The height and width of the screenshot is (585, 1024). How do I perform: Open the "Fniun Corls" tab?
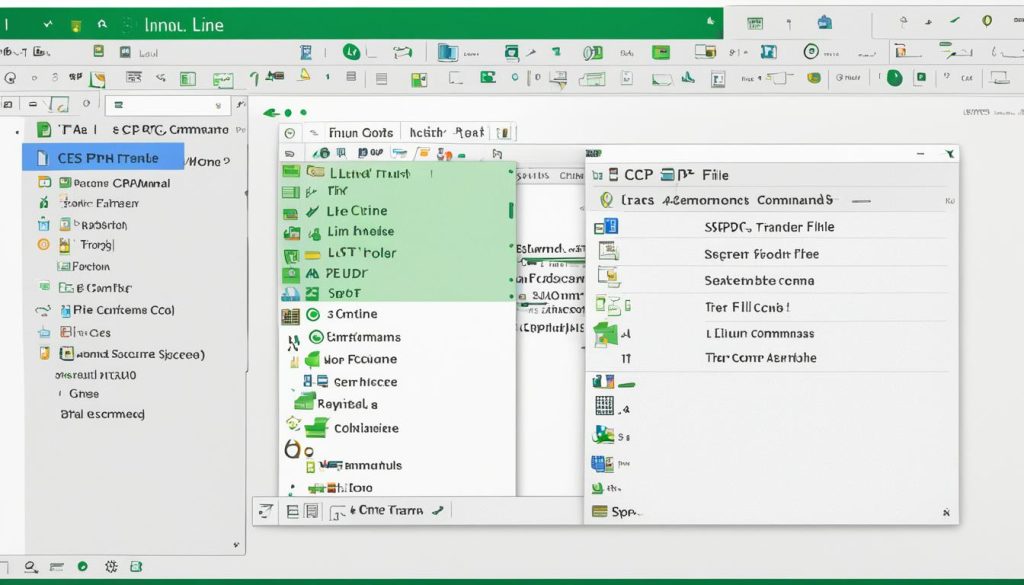pyautogui.click(x=360, y=133)
